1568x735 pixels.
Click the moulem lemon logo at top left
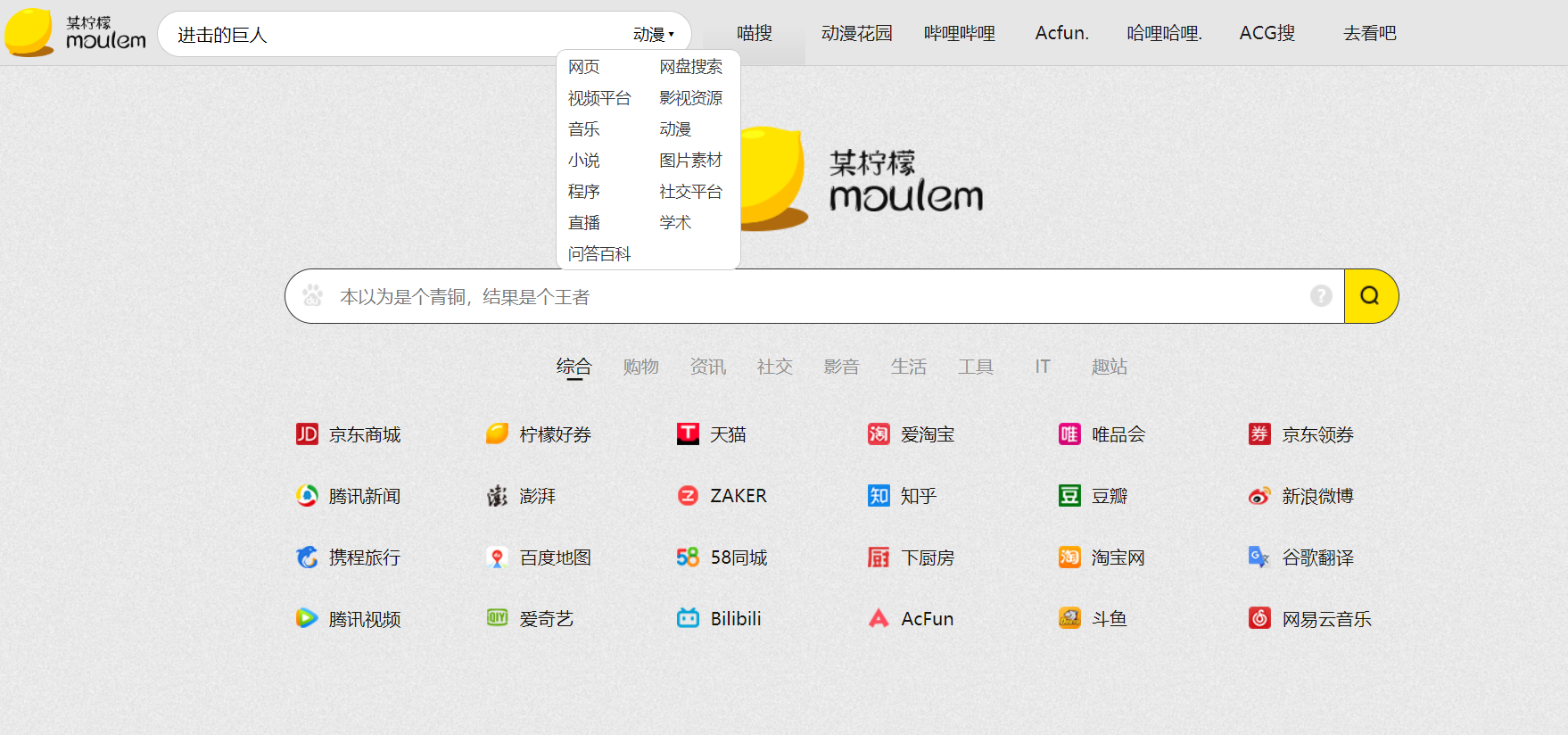point(75,32)
